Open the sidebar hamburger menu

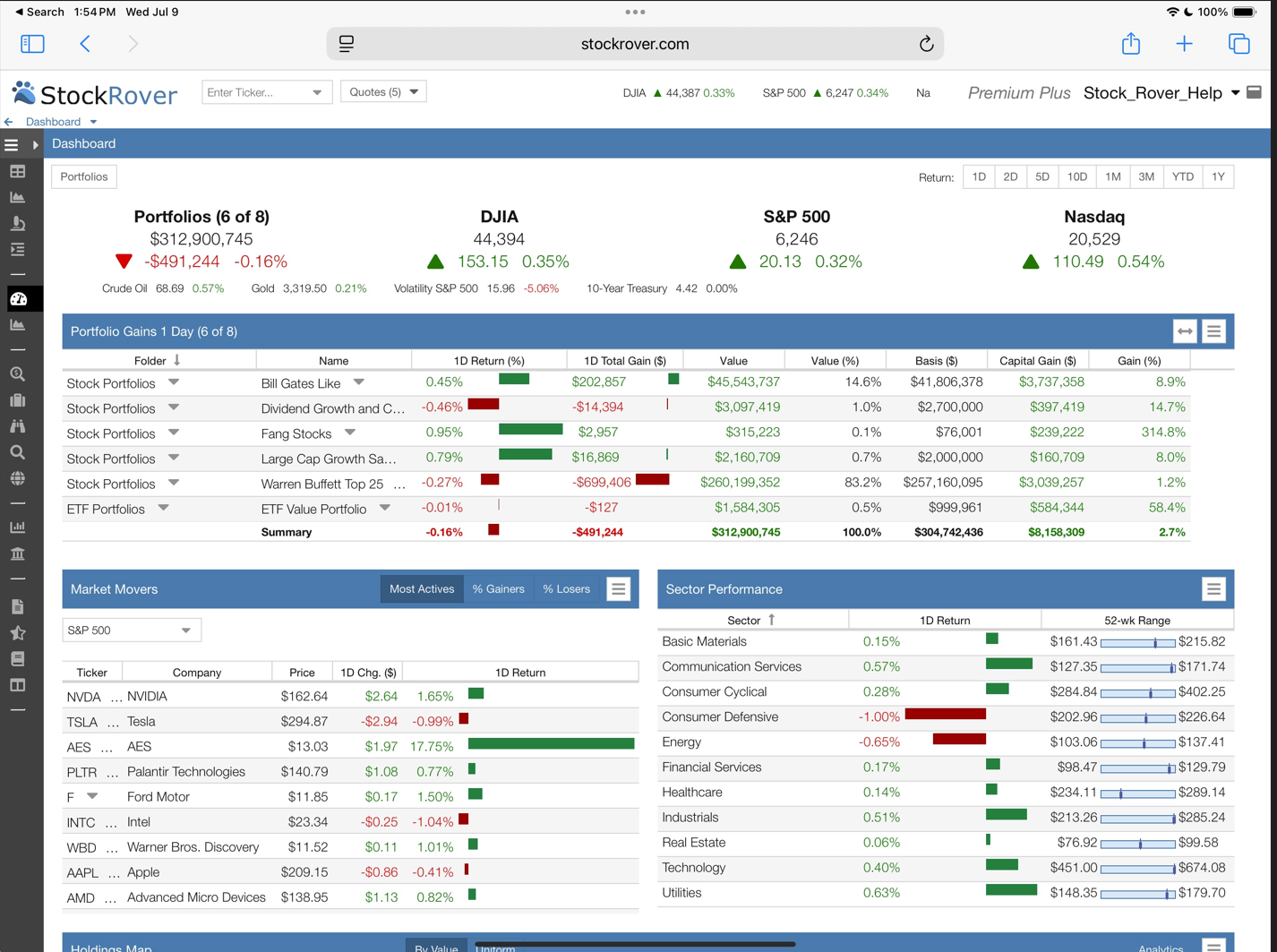[x=12, y=144]
